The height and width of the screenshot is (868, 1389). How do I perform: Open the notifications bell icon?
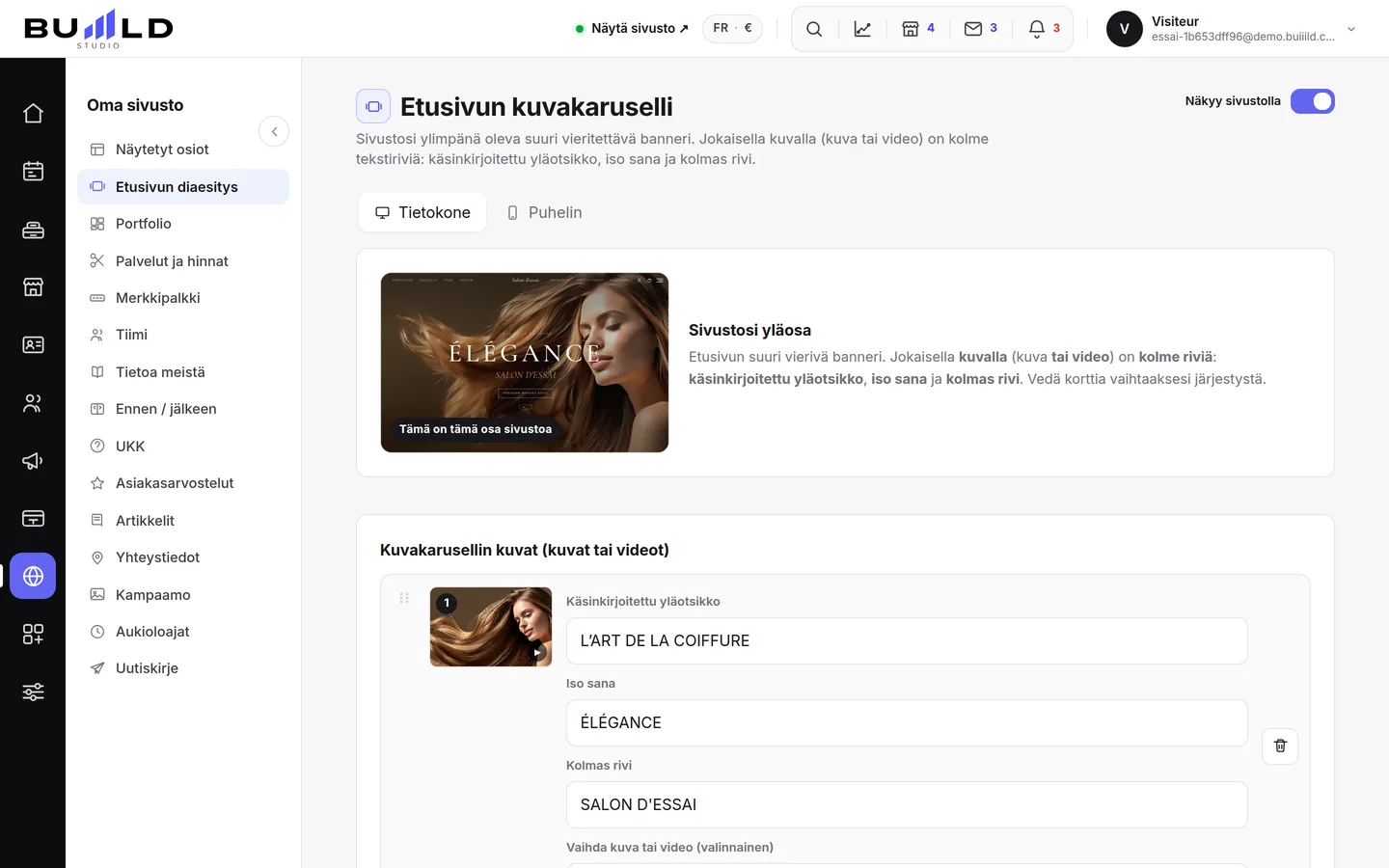[1045, 29]
